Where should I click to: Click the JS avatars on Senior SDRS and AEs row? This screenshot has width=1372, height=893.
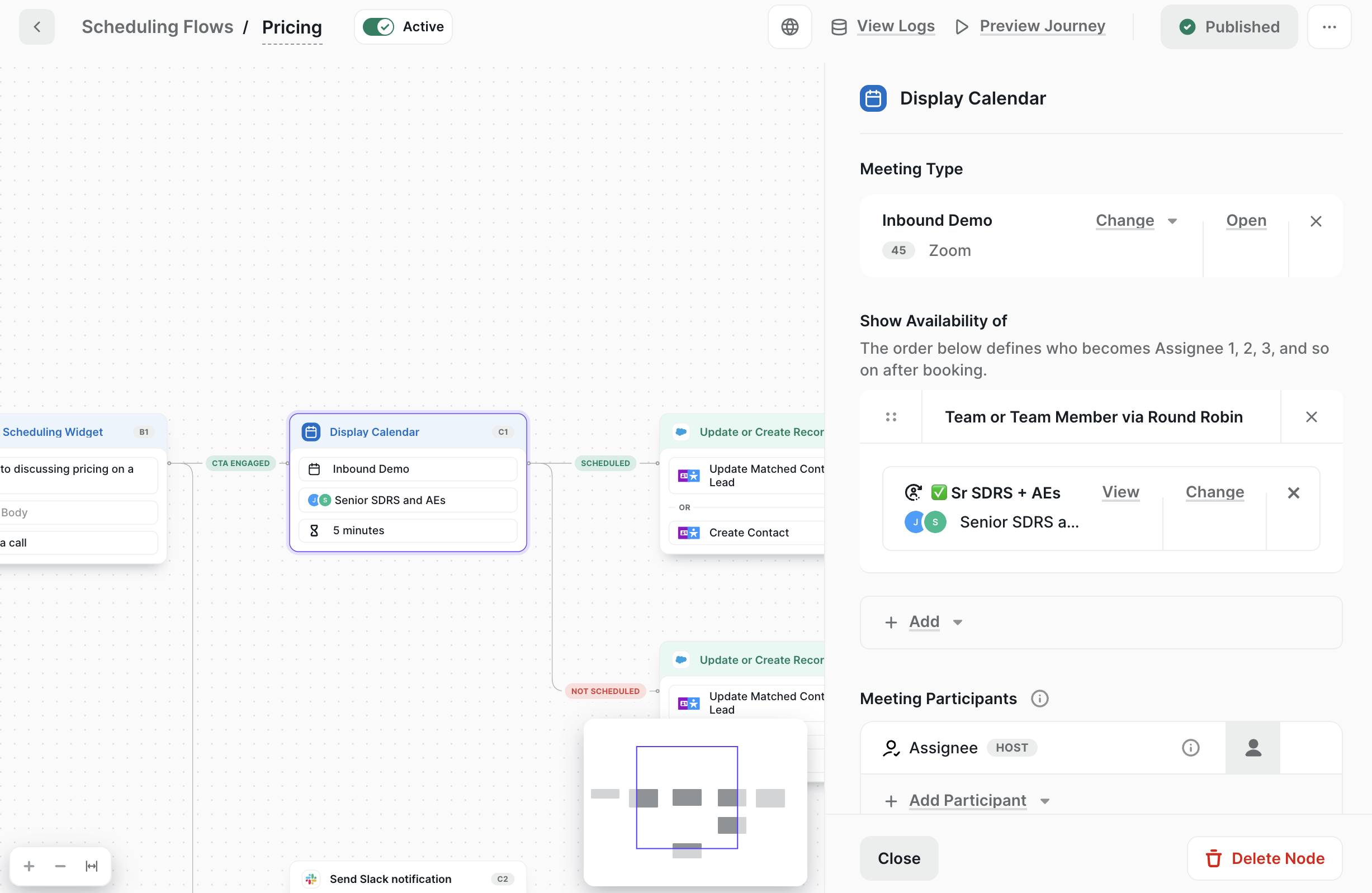[x=319, y=501]
